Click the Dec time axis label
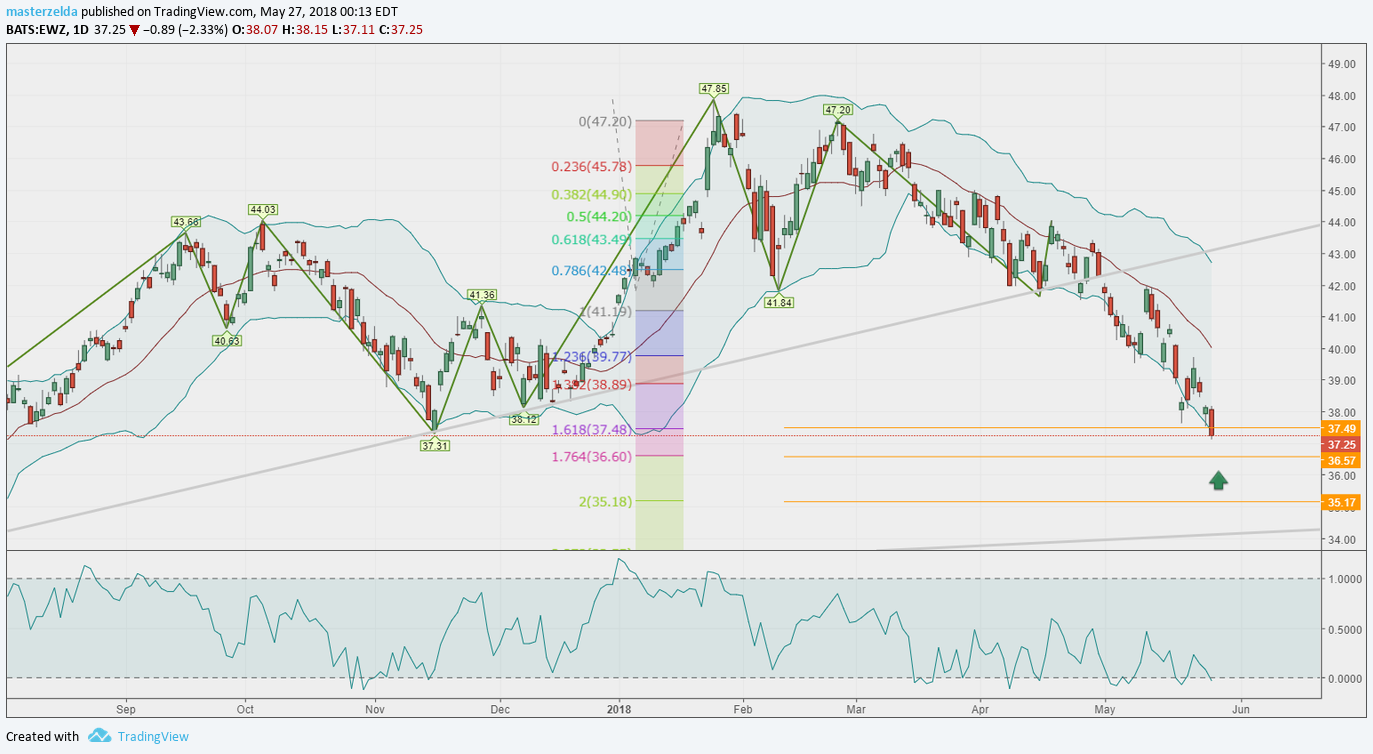Viewport: 1373px width, 754px height. coord(500,709)
